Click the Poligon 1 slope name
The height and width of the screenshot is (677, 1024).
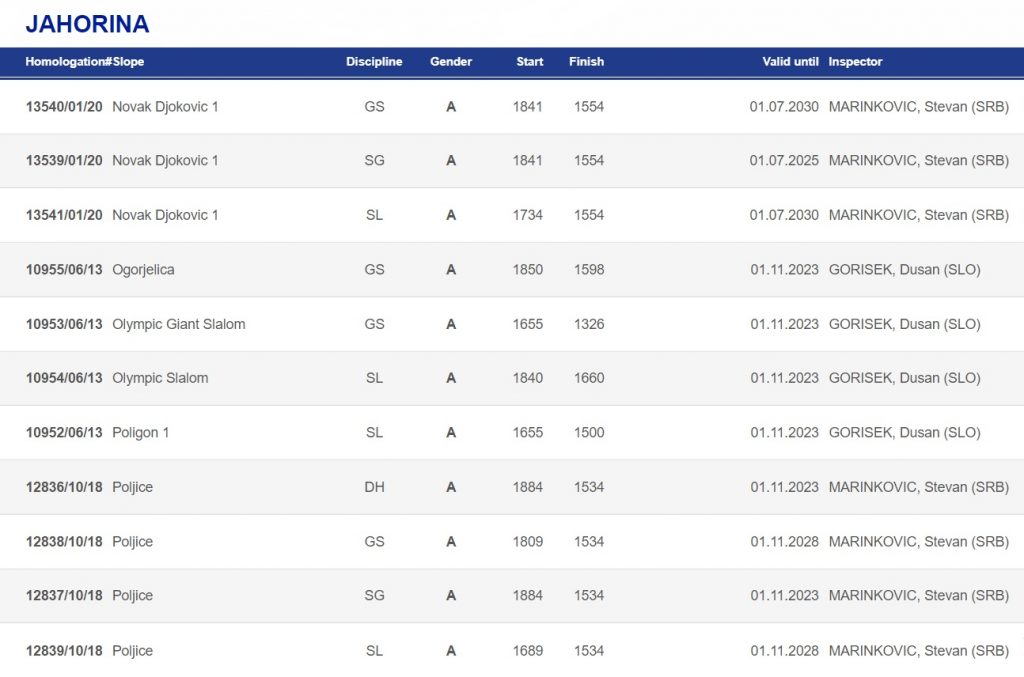pyautogui.click(x=141, y=433)
